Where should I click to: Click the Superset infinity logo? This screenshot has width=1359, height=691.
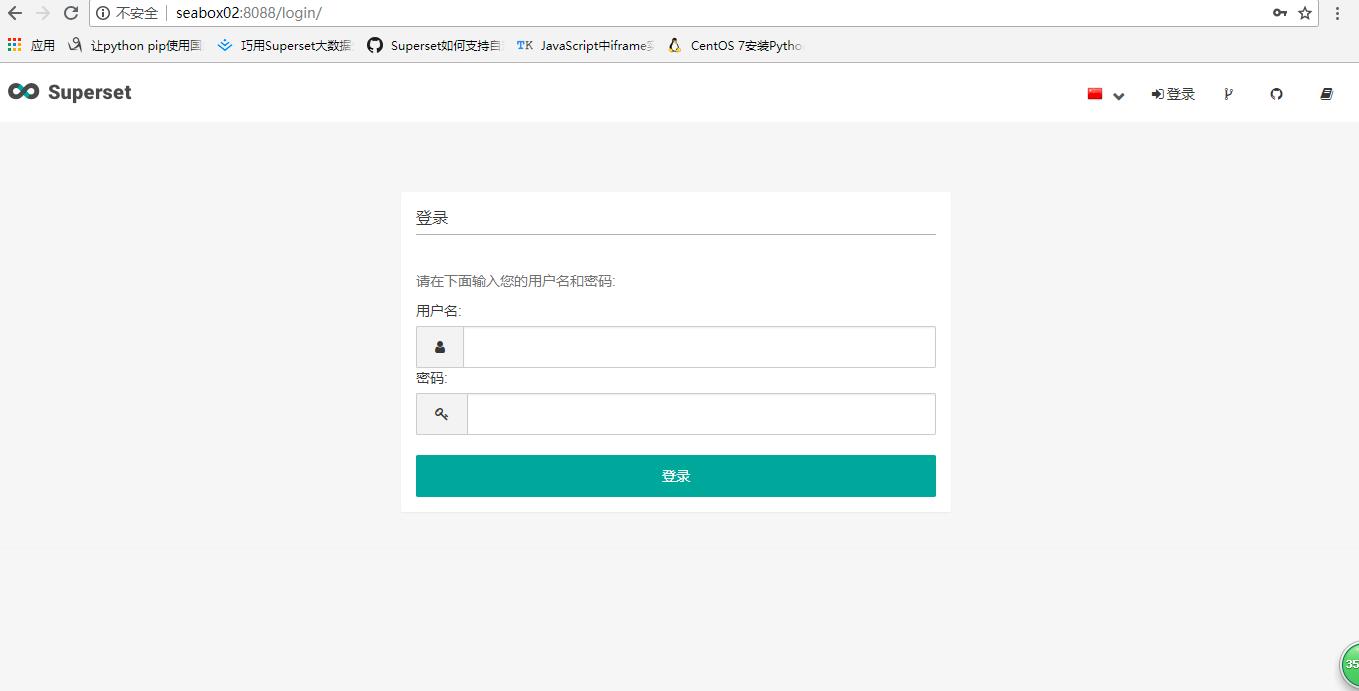click(x=23, y=92)
